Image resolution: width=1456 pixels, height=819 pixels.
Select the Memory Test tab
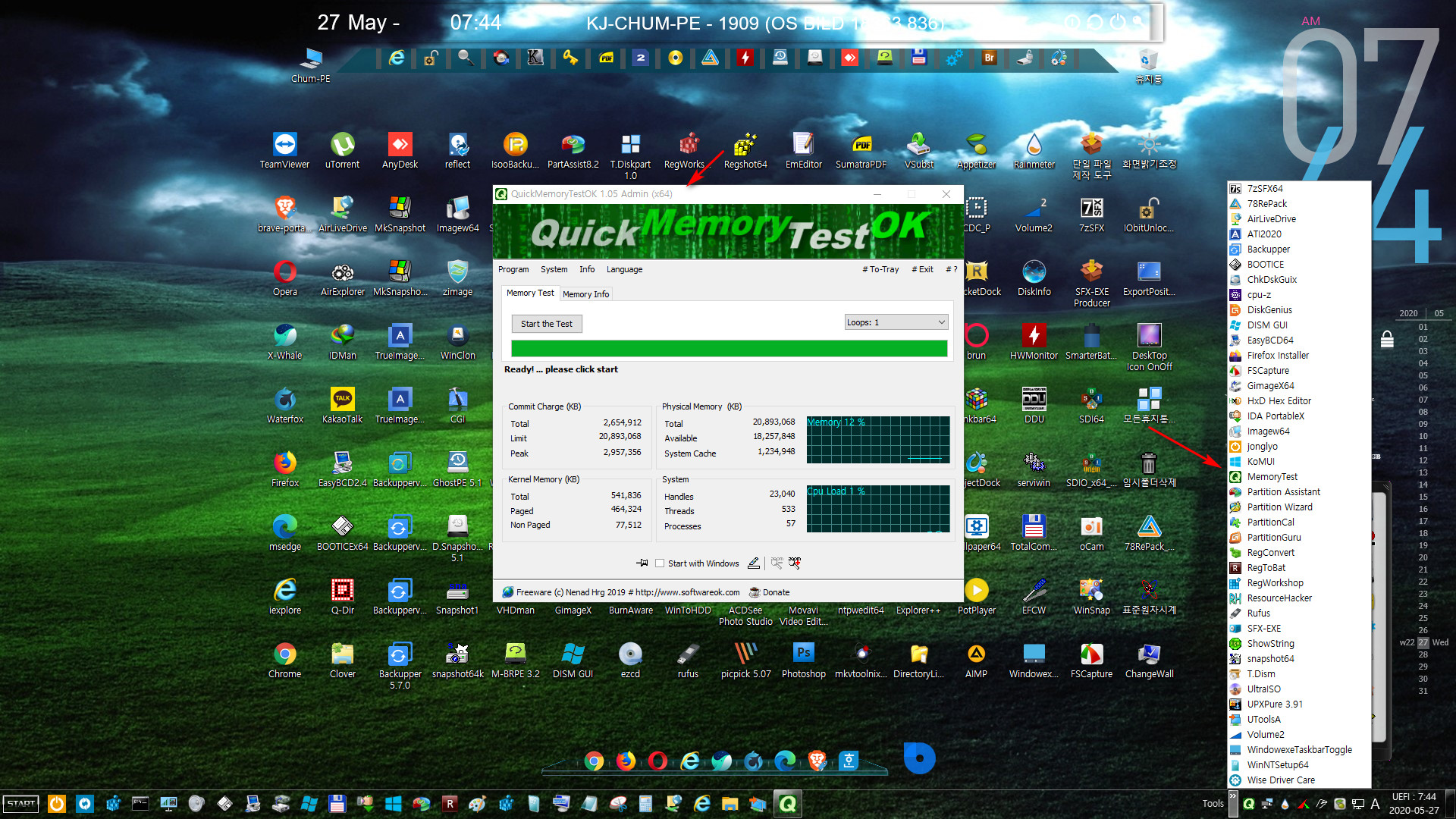530,293
